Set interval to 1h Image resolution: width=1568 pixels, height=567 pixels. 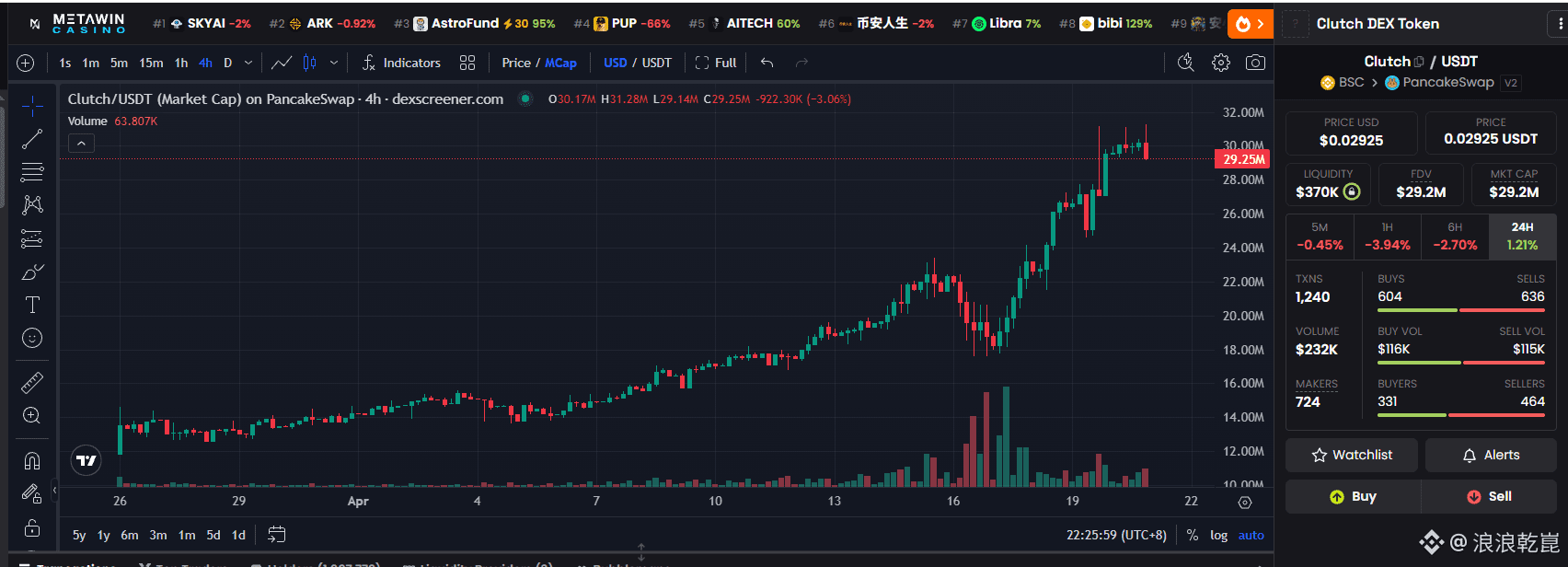[181, 63]
